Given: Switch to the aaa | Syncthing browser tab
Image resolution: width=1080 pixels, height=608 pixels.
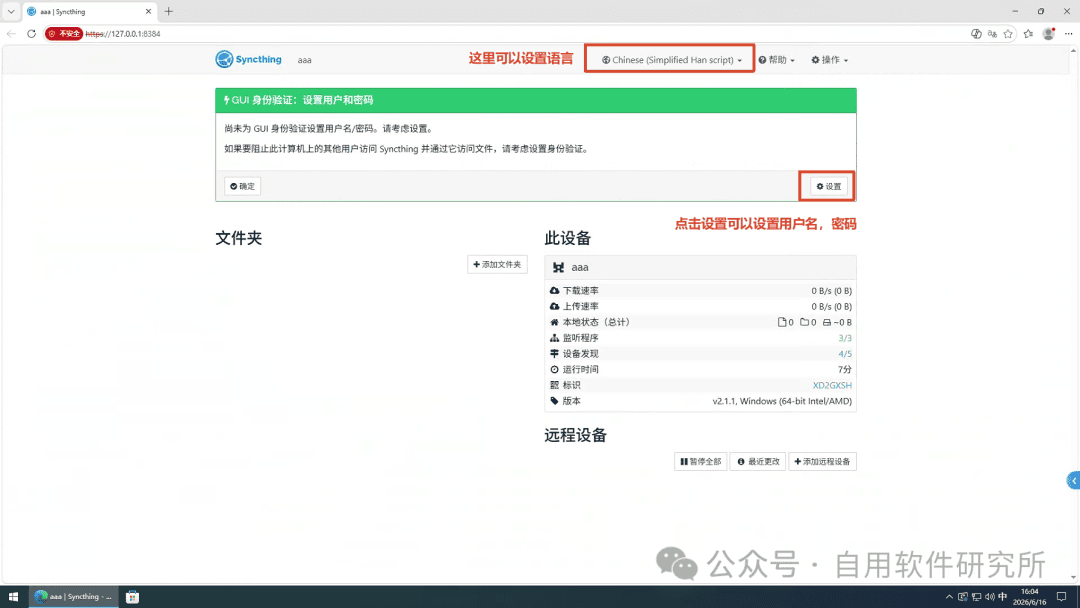Looking at the screenshot, I should click(x=90, y=12).
